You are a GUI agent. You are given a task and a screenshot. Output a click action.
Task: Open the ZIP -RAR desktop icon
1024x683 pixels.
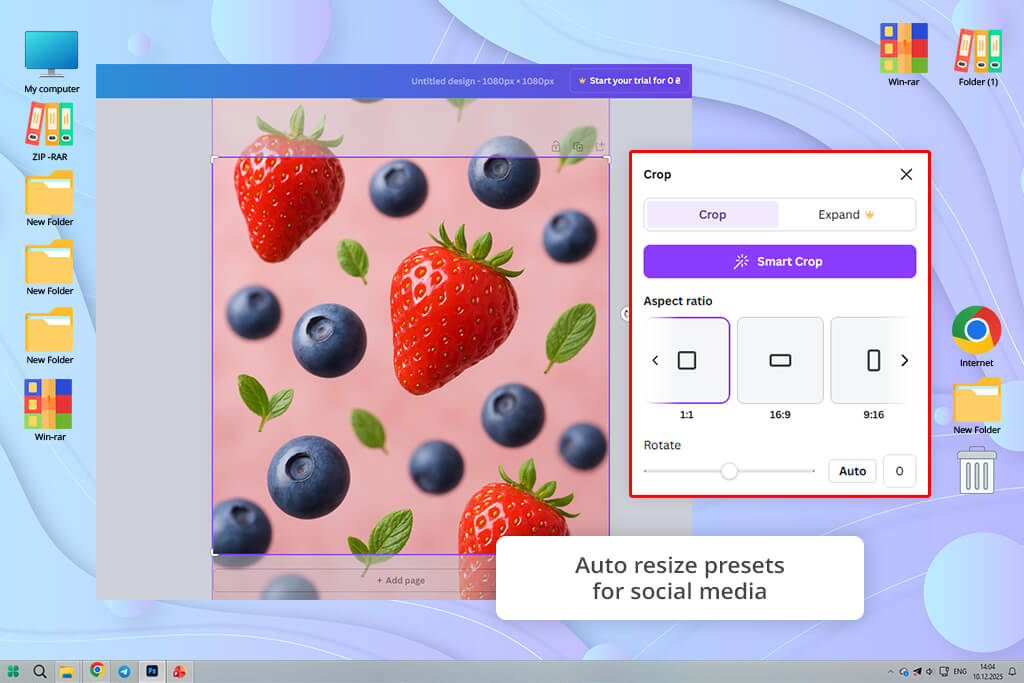pyautogui.click(x=50, y=132)
